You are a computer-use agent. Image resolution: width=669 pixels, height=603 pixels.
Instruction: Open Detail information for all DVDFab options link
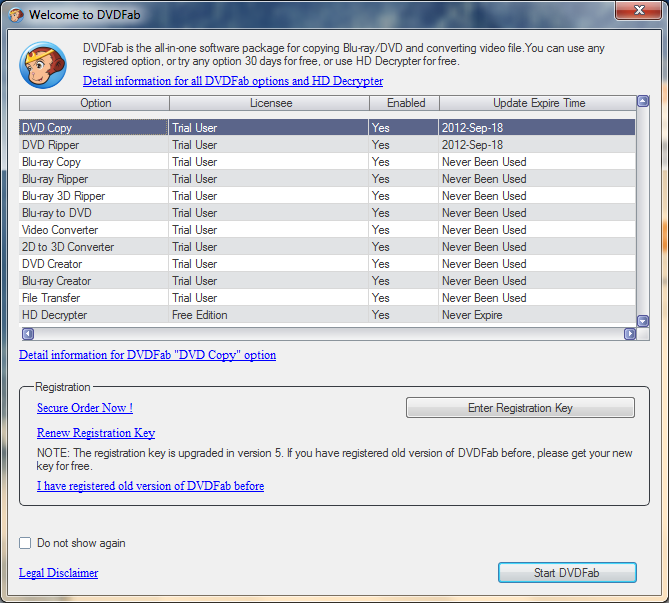(233, 81)
